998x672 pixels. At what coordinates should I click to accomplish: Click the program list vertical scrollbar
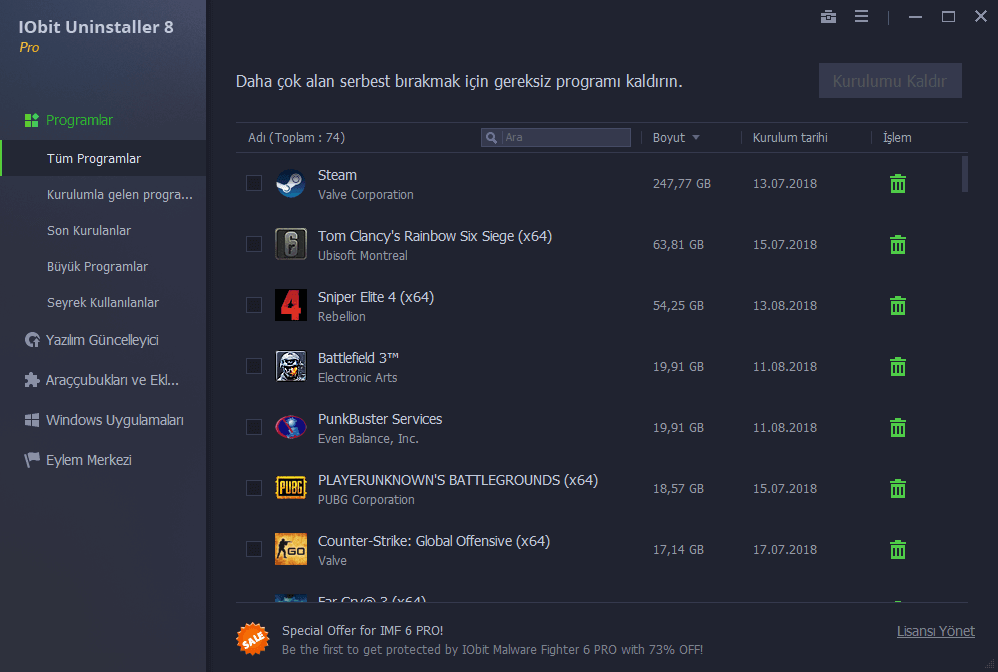click(x=965, y=174)
